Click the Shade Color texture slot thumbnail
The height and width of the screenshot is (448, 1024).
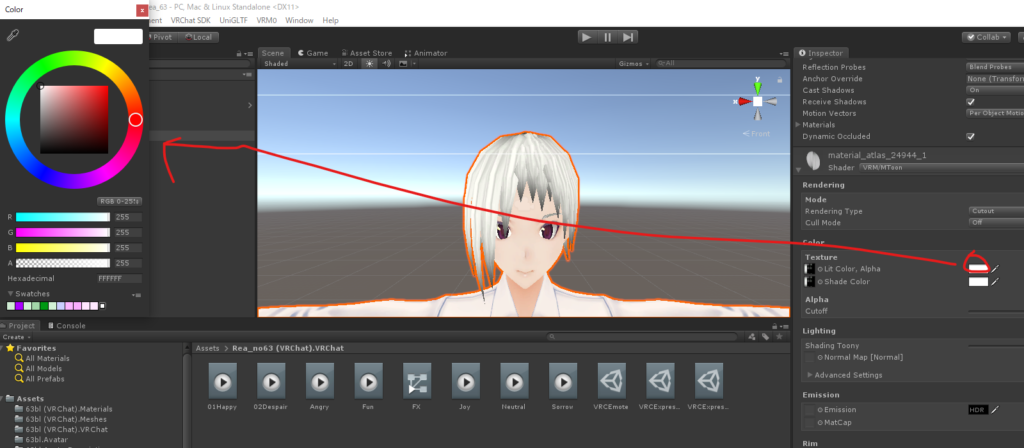(810, 281)
